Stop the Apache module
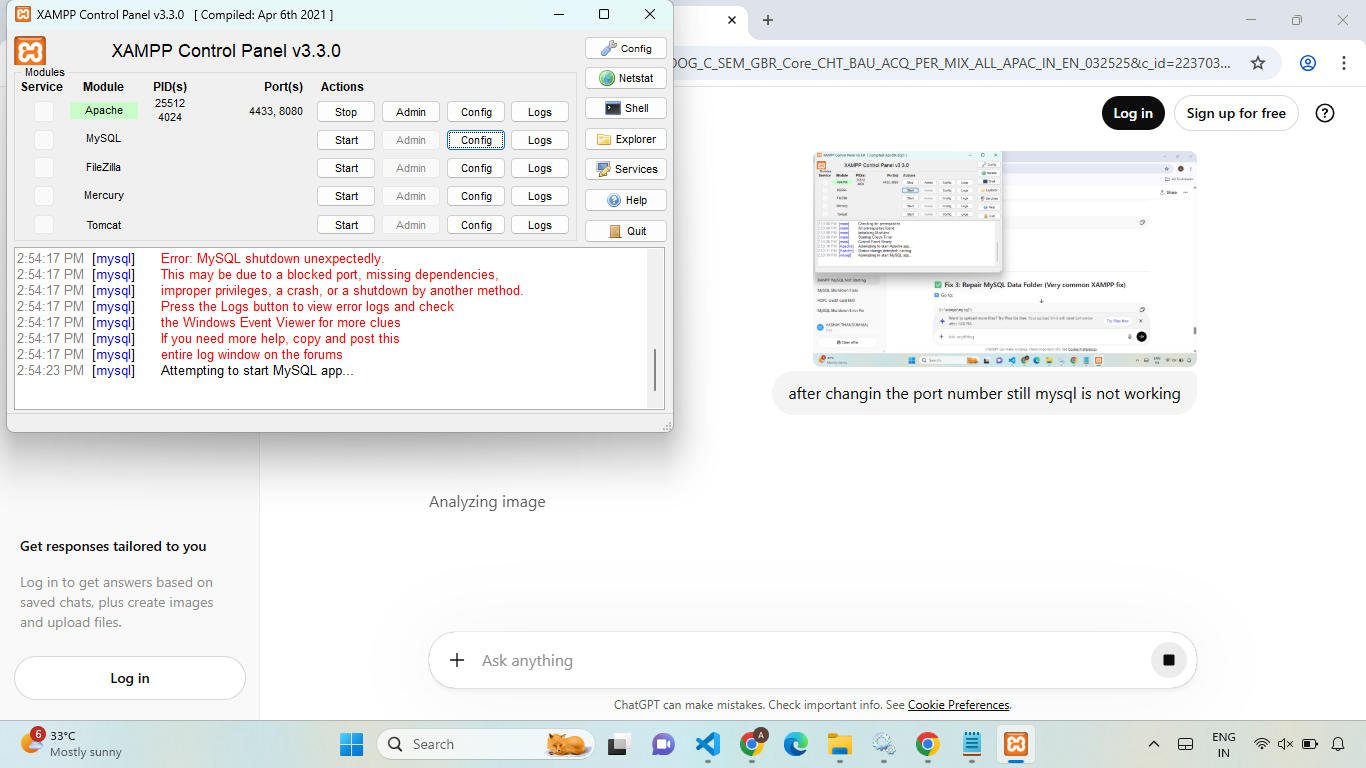 (x=346, y=112)
